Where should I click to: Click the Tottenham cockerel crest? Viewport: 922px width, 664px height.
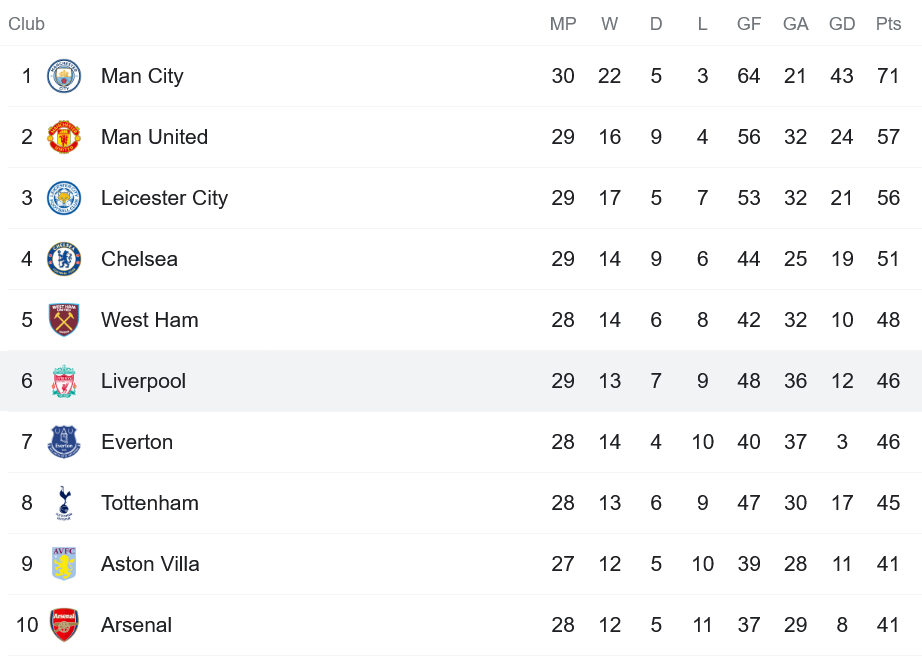pos(64,503)
